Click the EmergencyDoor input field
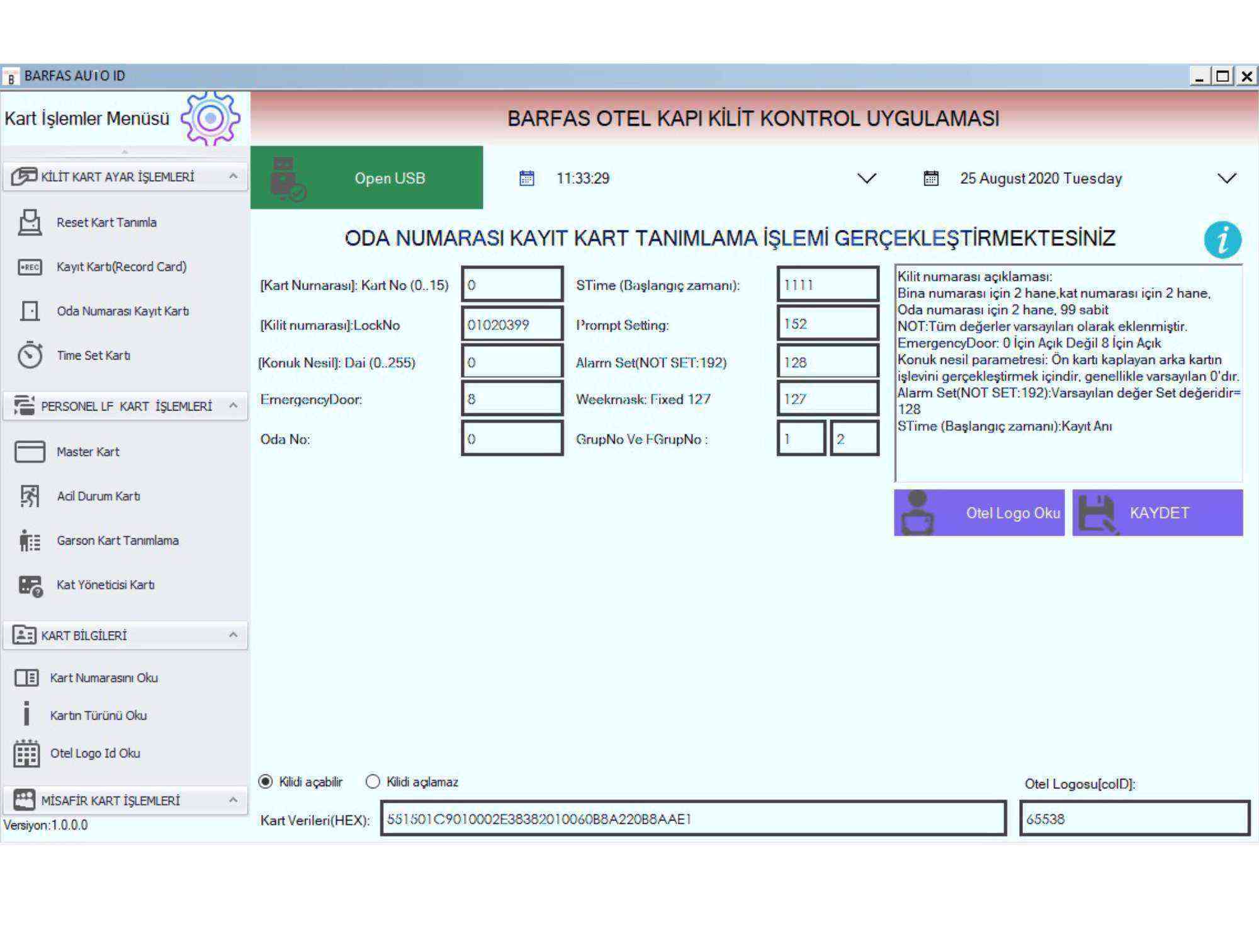 512,399
